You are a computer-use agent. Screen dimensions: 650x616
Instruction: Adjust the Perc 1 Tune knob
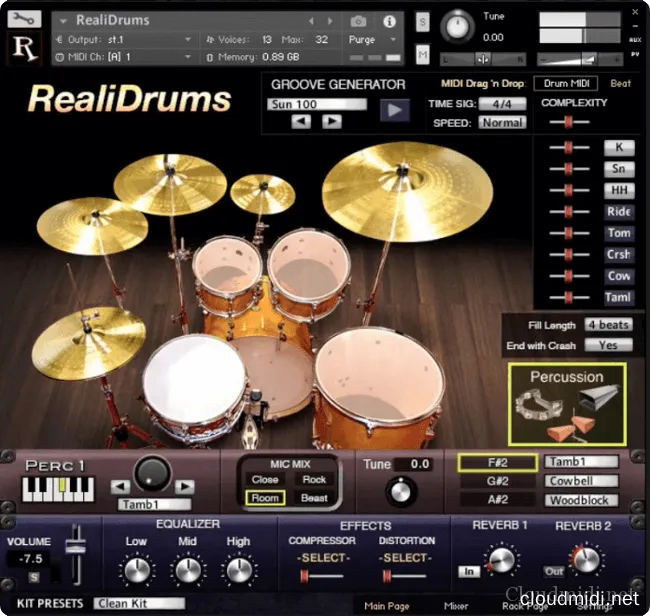[401, 492]
